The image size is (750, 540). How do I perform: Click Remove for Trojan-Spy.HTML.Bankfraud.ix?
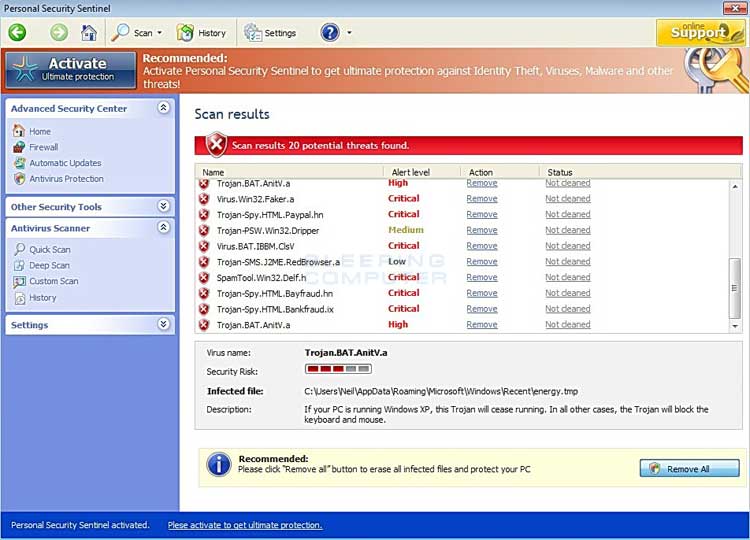[482, 309]
